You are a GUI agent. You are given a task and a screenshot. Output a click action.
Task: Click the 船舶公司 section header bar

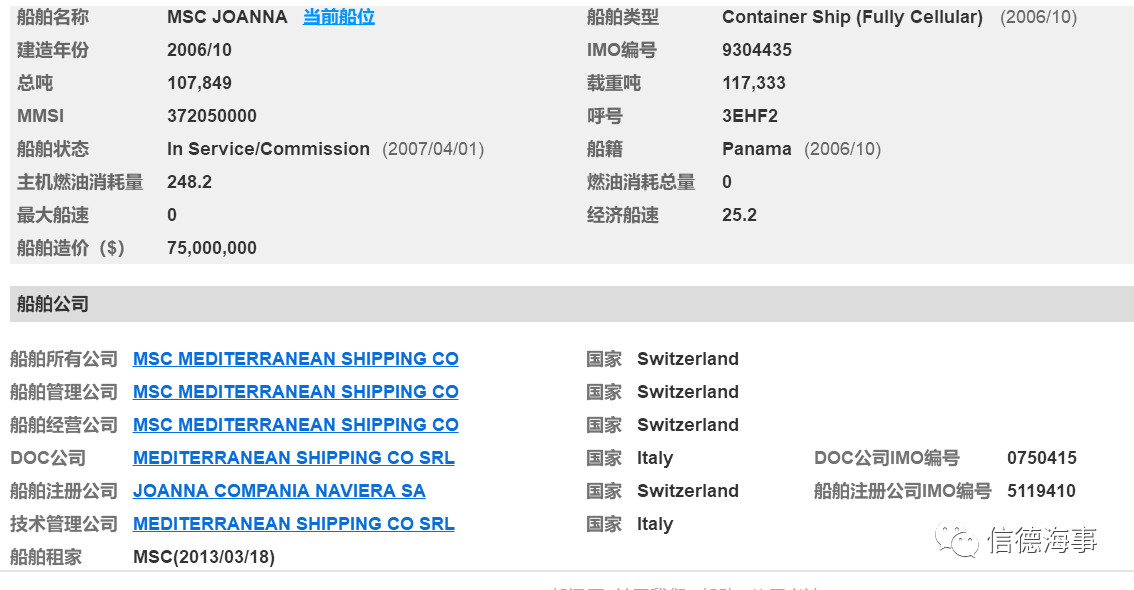coord(571,304)
